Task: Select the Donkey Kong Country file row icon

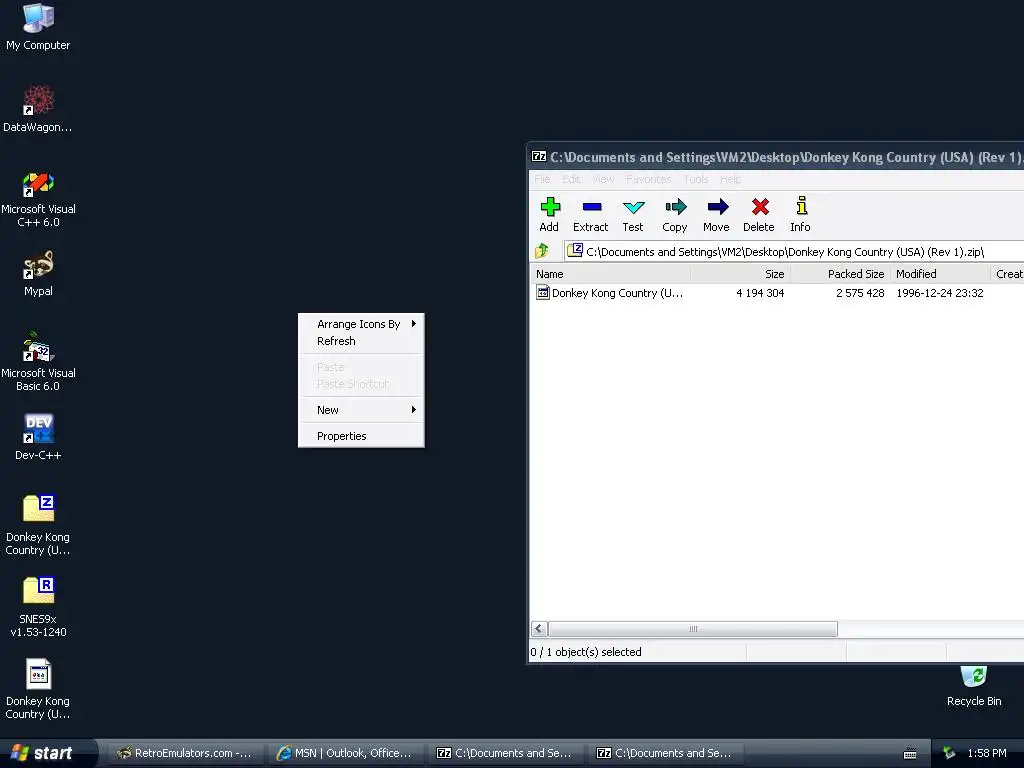Action: click(542, 292)
